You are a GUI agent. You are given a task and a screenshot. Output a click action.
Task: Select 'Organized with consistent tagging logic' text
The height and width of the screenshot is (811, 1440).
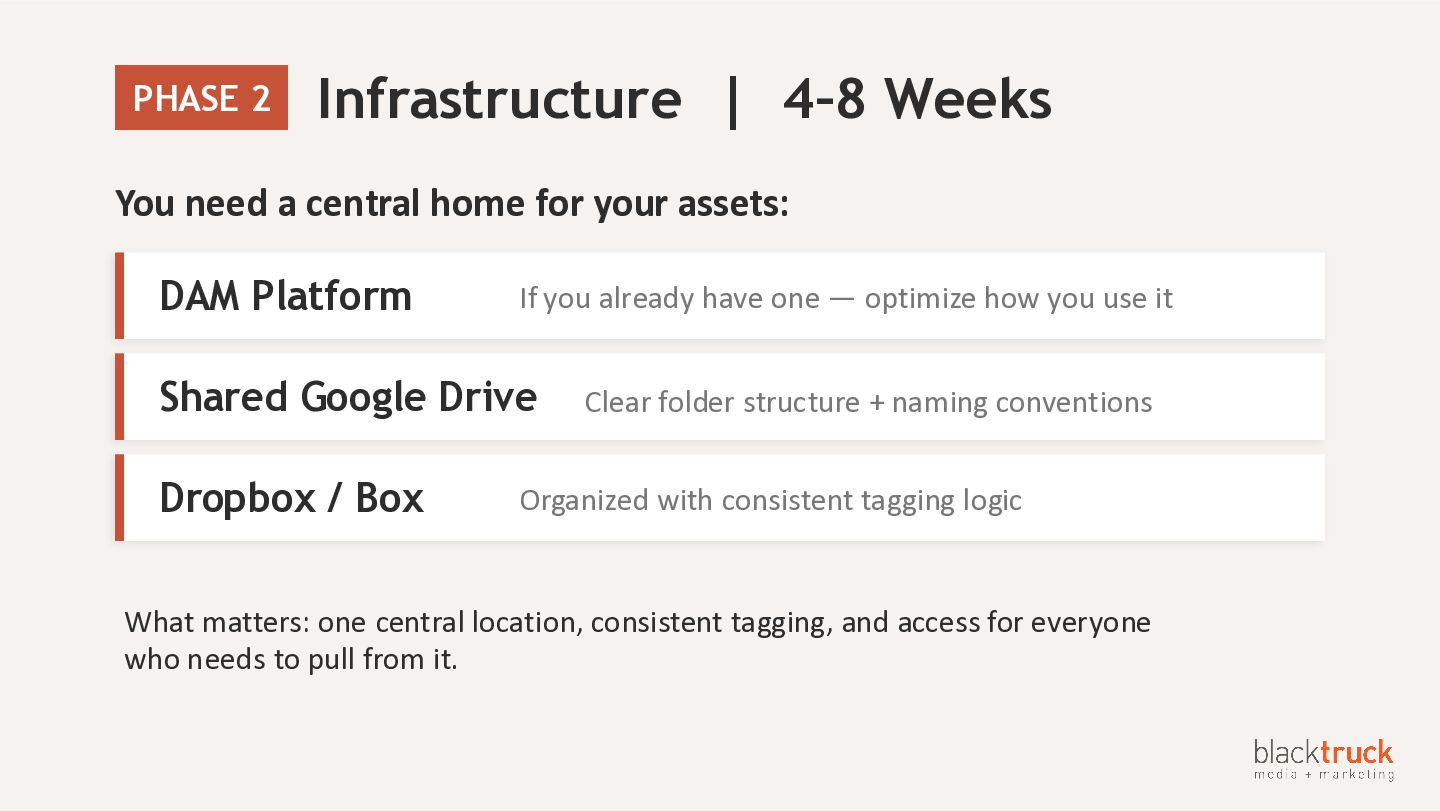(770, 500)
